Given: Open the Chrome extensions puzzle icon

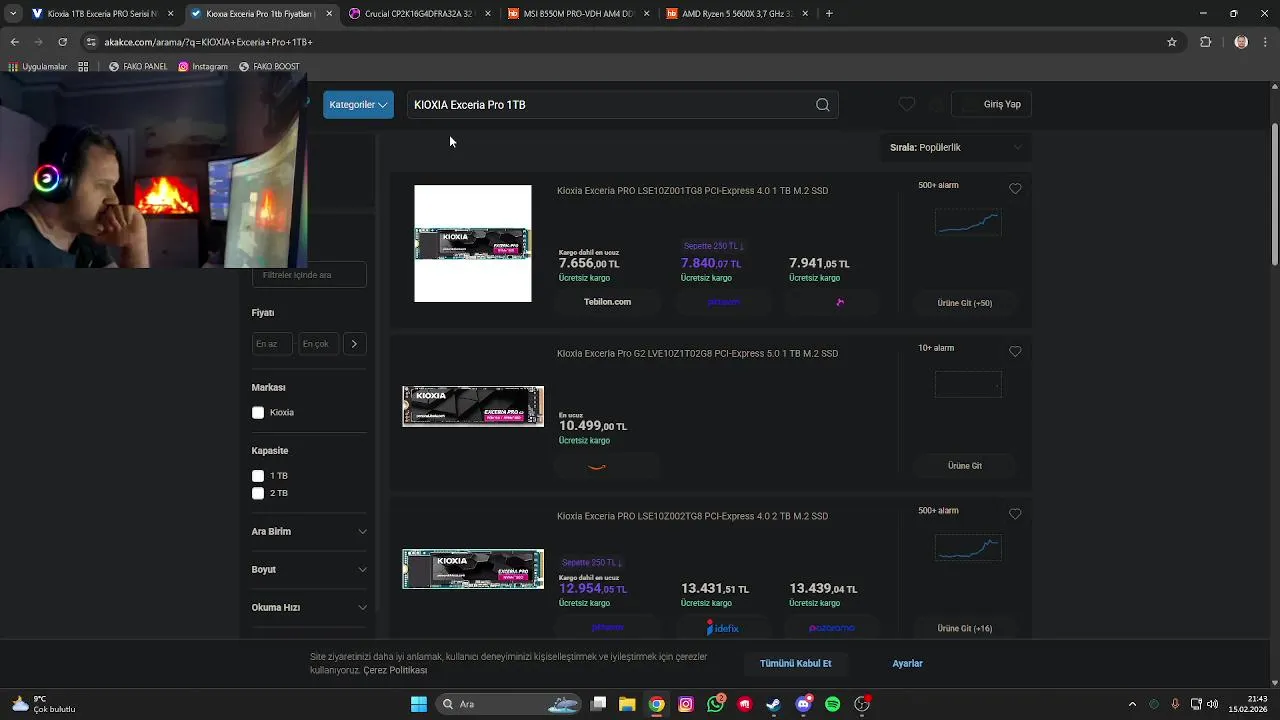Looking at the screenshot, I should [1205, 42].
